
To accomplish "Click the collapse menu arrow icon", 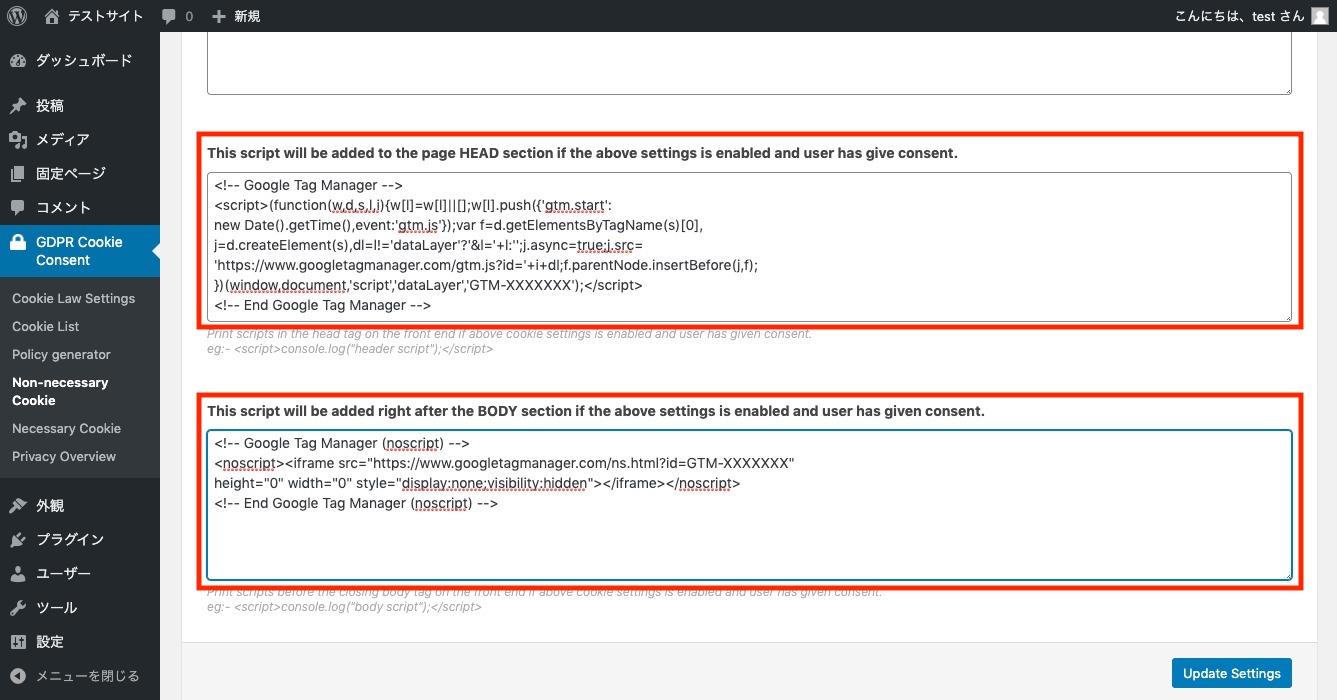I will click(x=18, y=676).
